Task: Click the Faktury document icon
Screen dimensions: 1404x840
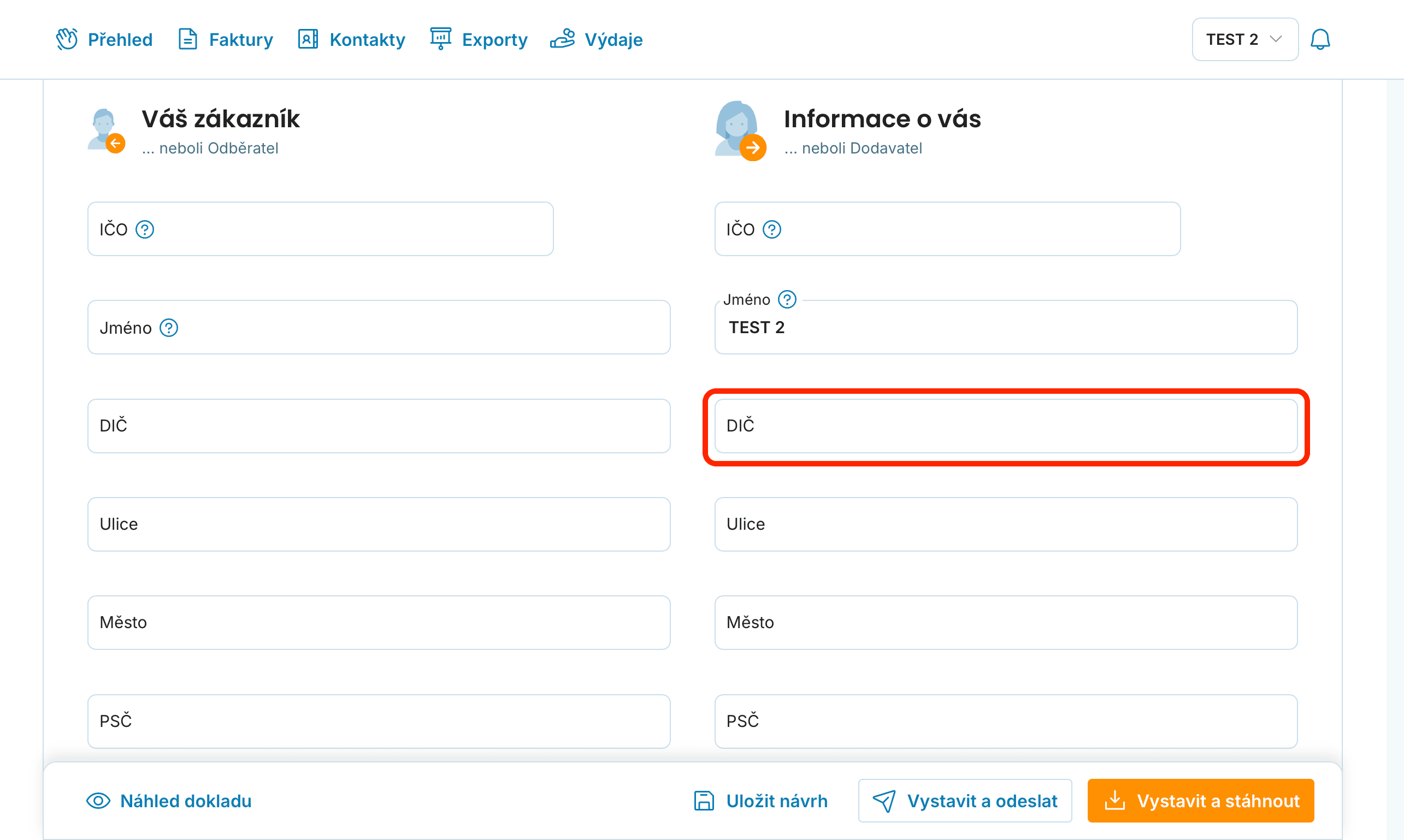Action: click(x=187, y=39)
